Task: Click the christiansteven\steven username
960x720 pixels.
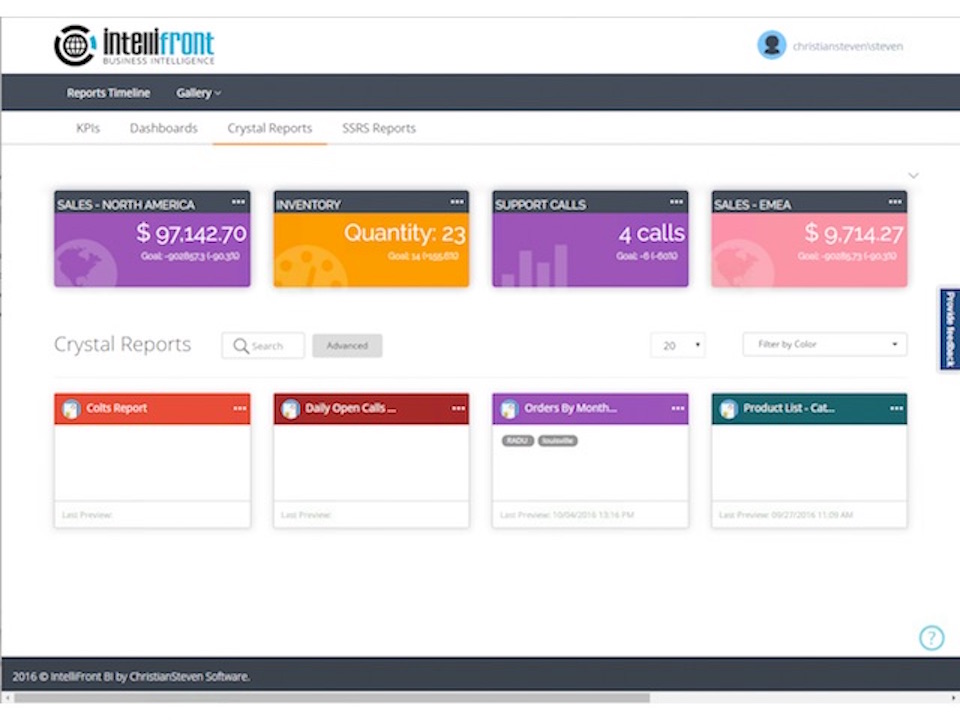Action: pyautogui.click(x=848, y=46)
